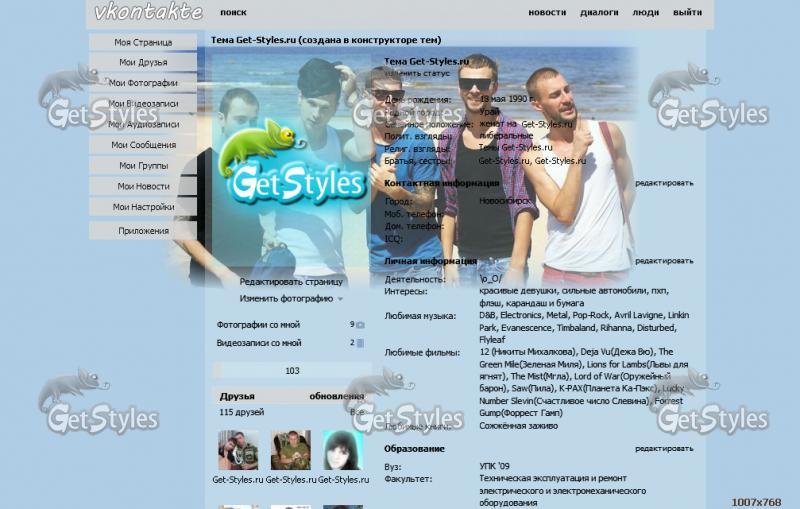Viewport: 800px width, 509px height.
Task: Click the photo icon next to 9
Action: [x=360, y=325]
